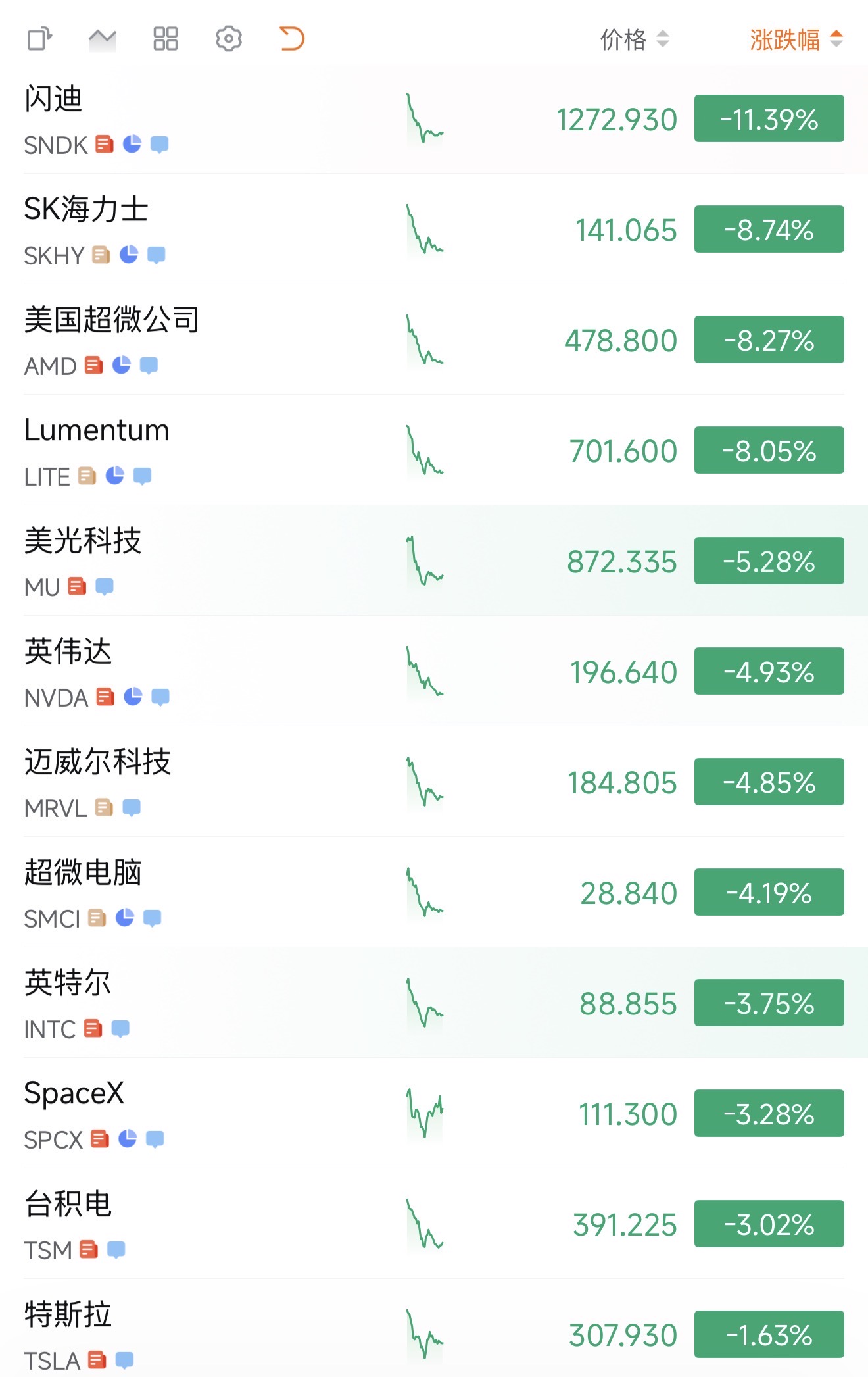
Task: Tap the rotate screen icon in toolbar
Action: [39, 39]
